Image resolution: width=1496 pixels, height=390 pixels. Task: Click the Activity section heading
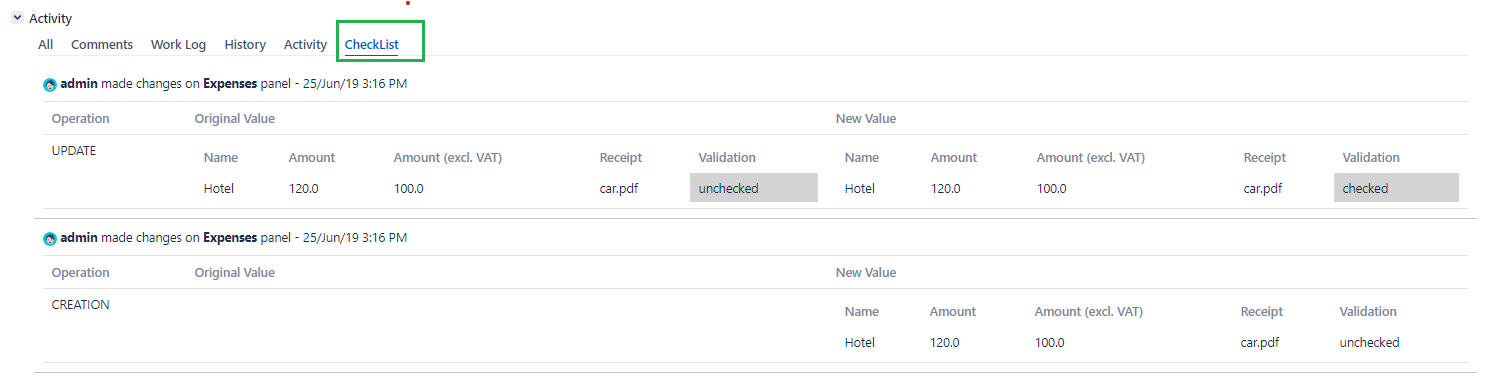(50, 18)
